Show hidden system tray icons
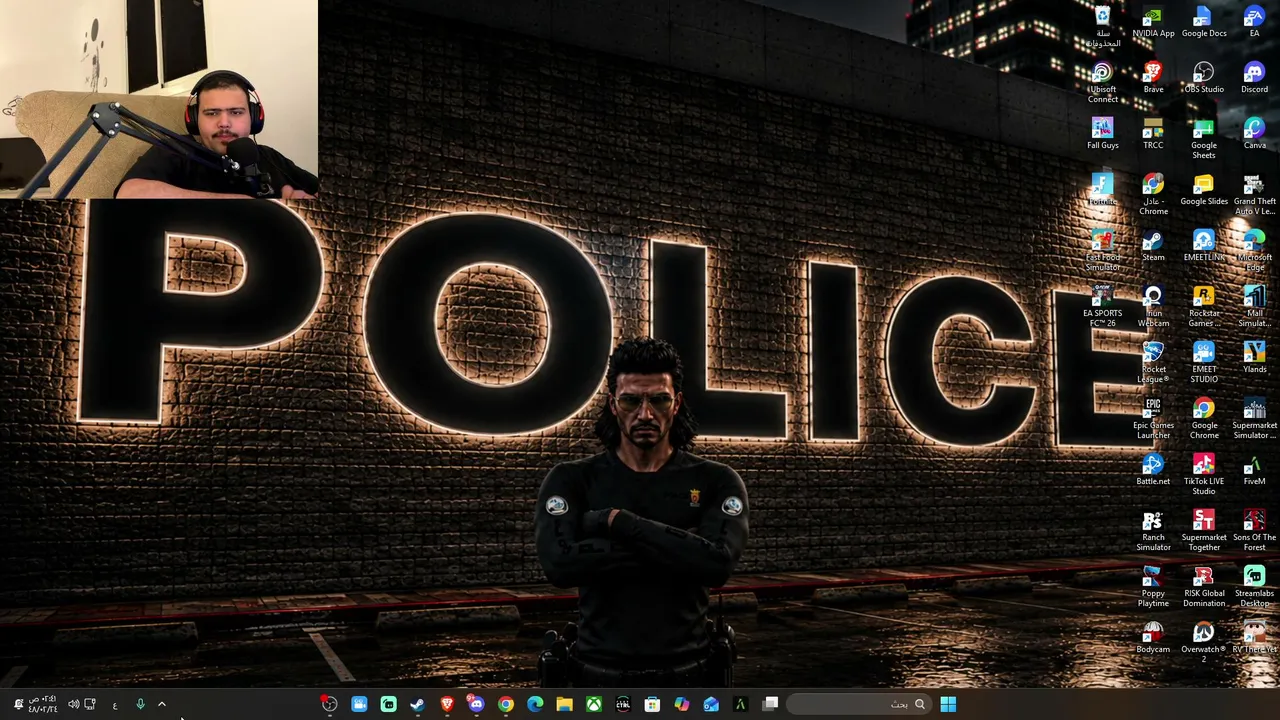This screenshot has width=1280, height=720. pos(162,704)
